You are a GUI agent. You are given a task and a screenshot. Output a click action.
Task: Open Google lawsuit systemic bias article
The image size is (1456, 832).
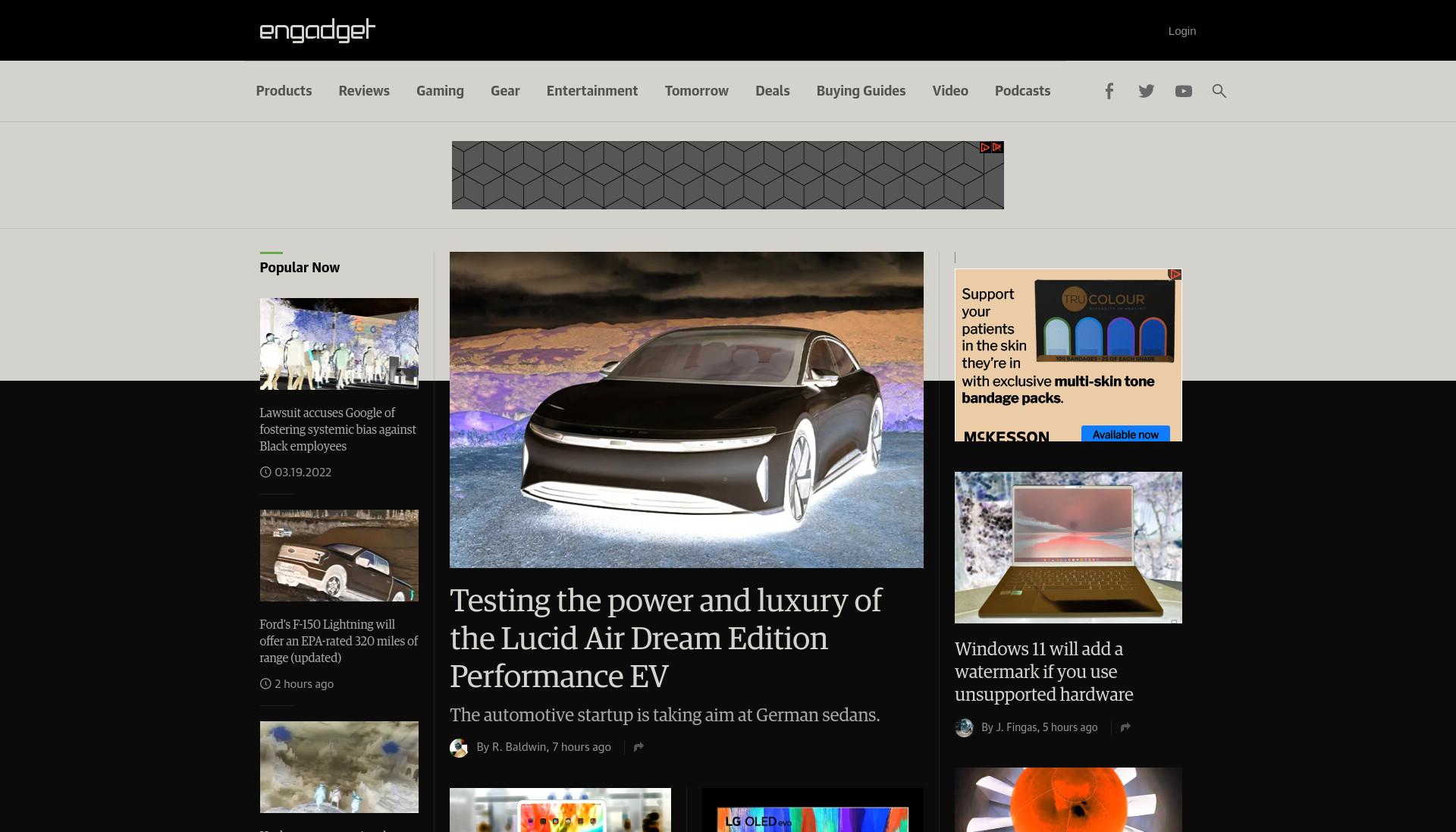click(x=337, y=429)
